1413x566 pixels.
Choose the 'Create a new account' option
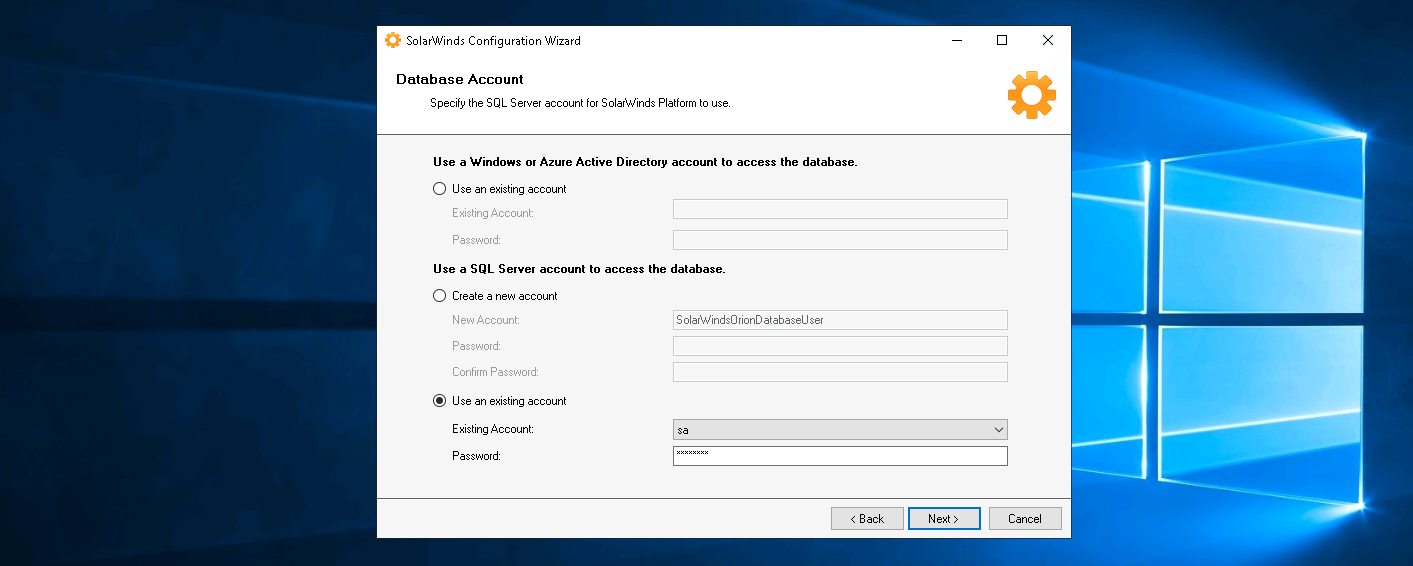pos(440,296)
